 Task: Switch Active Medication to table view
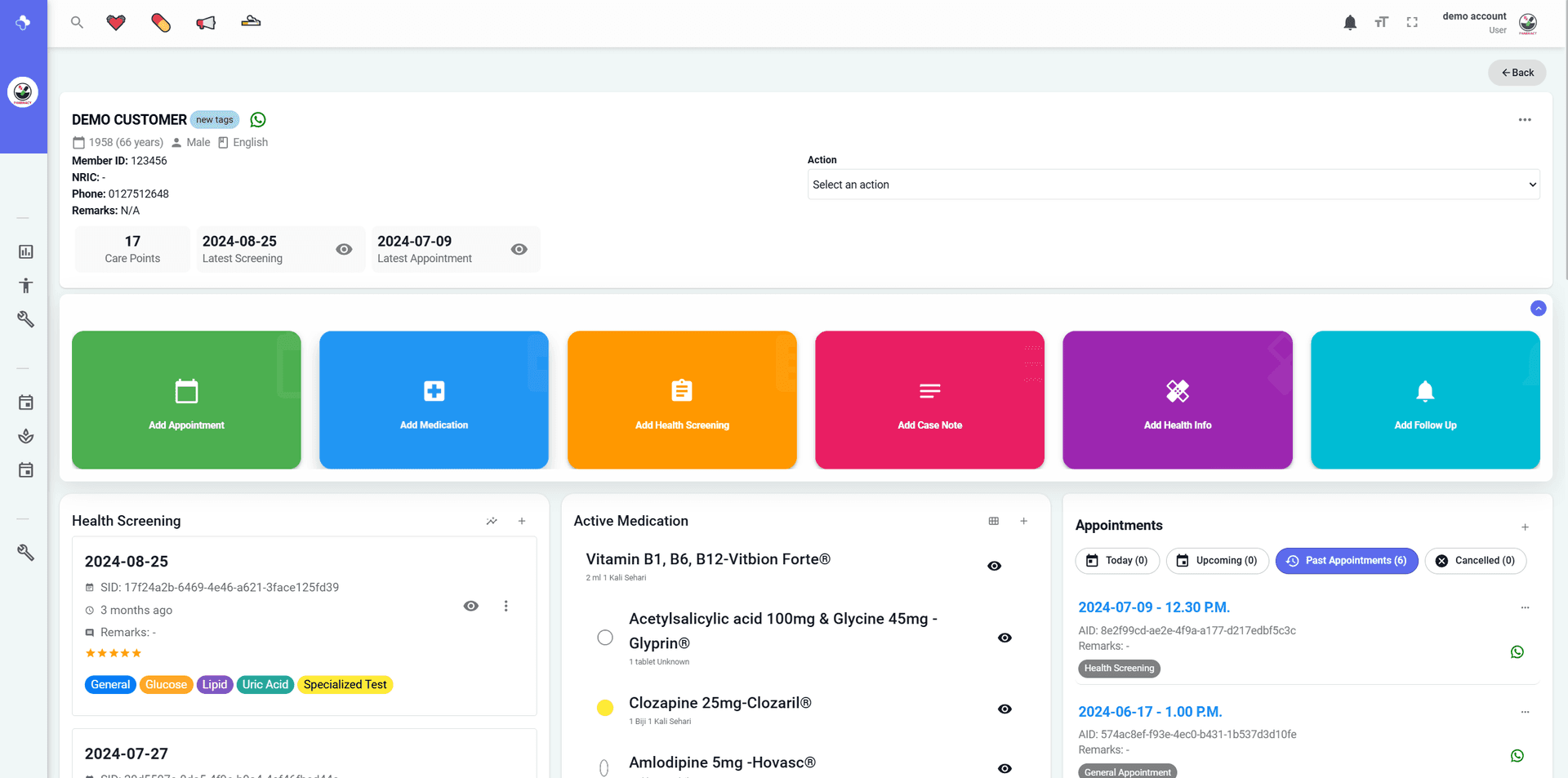coord(994,521)
